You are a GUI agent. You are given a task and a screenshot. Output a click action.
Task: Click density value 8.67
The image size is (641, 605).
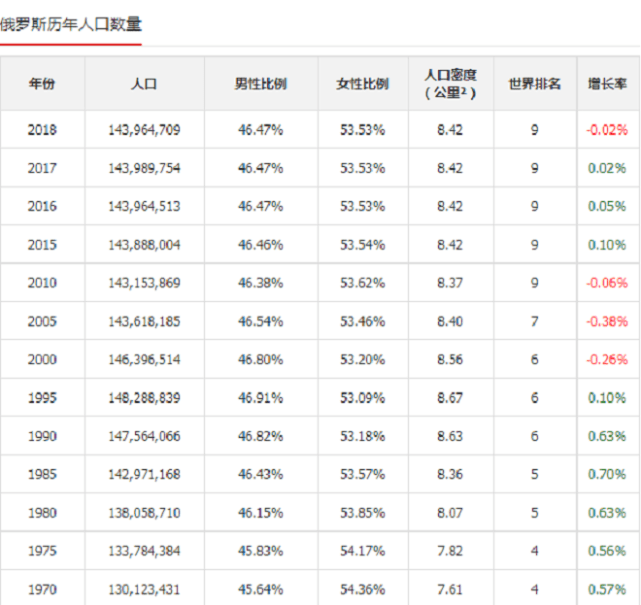click(x=450, y=398)
